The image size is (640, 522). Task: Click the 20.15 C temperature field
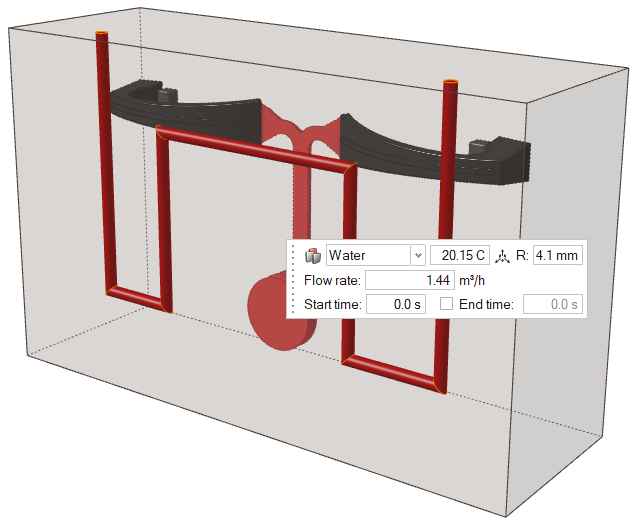click(459, 256)
